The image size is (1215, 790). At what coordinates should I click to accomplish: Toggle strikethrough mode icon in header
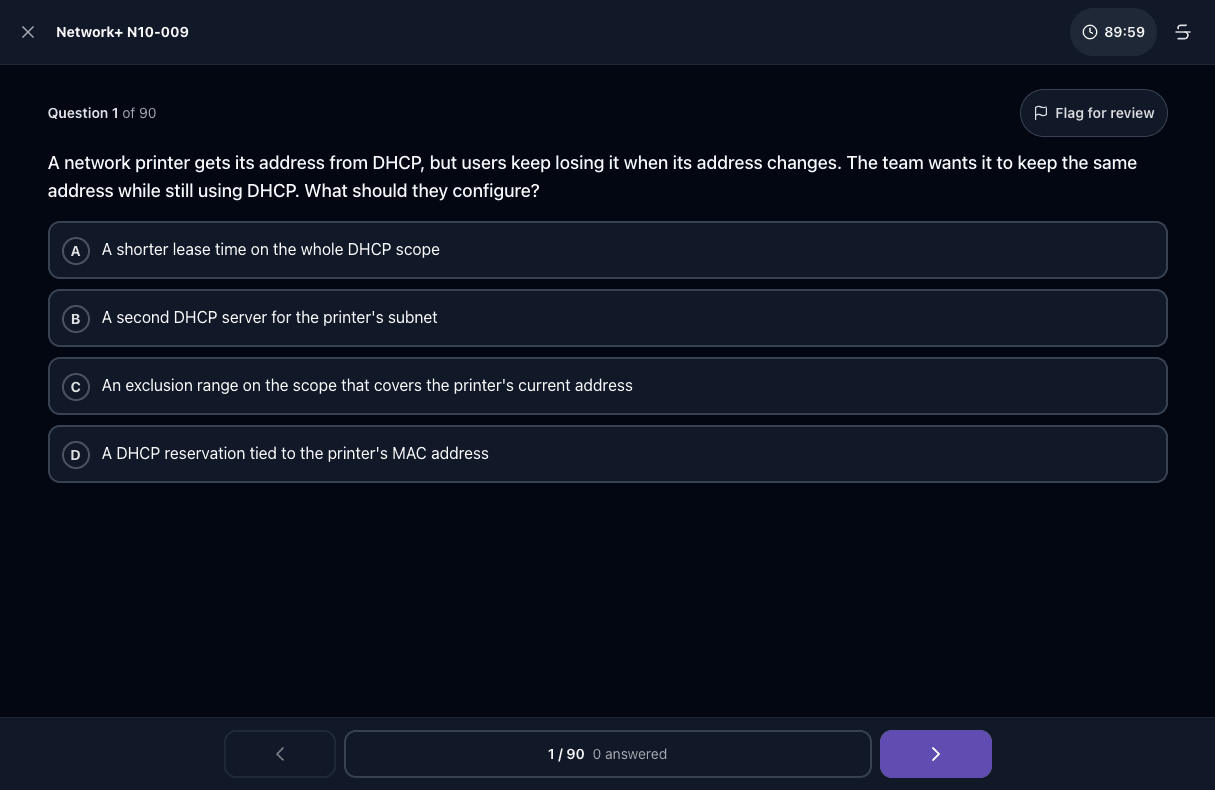pyautogui.click(x=1183, y=32)
